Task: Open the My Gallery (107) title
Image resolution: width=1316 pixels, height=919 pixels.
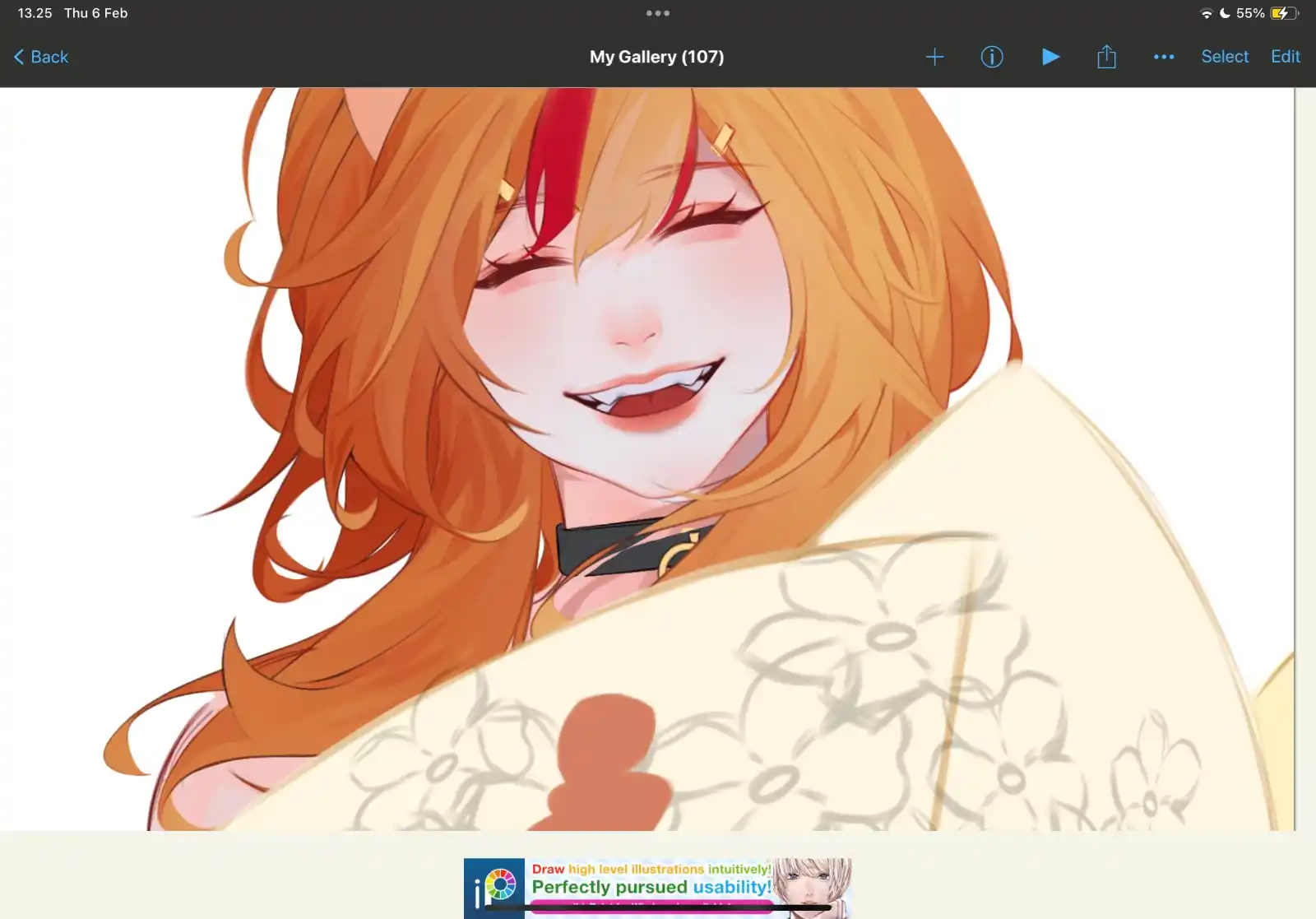Action: 656,57
